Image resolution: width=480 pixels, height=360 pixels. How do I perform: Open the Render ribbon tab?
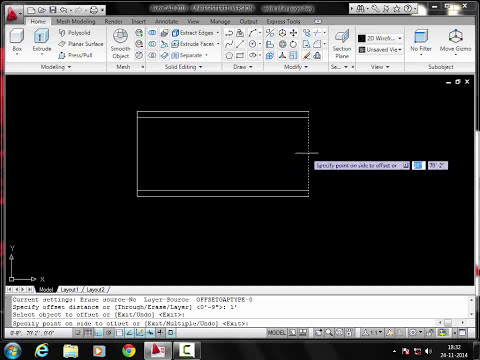(x=113, y=21)
